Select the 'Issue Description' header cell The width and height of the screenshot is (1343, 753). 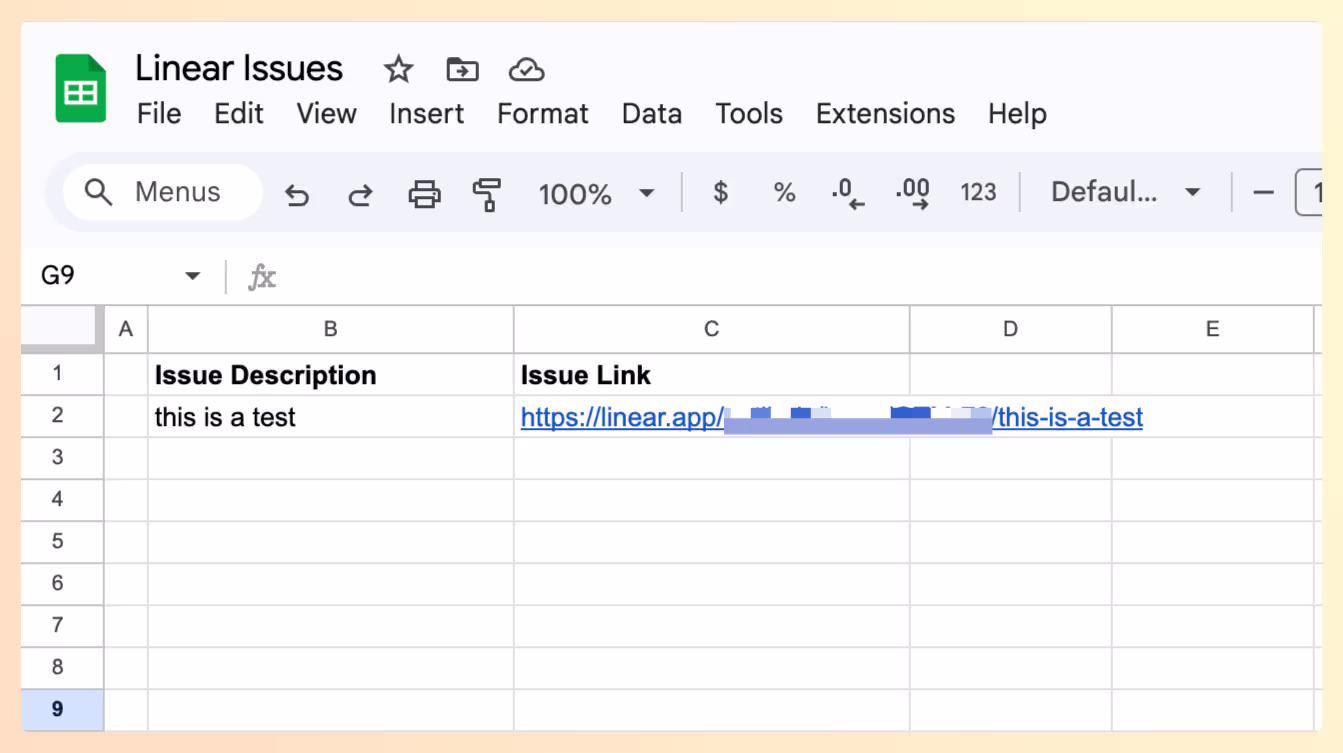point(331,375)
